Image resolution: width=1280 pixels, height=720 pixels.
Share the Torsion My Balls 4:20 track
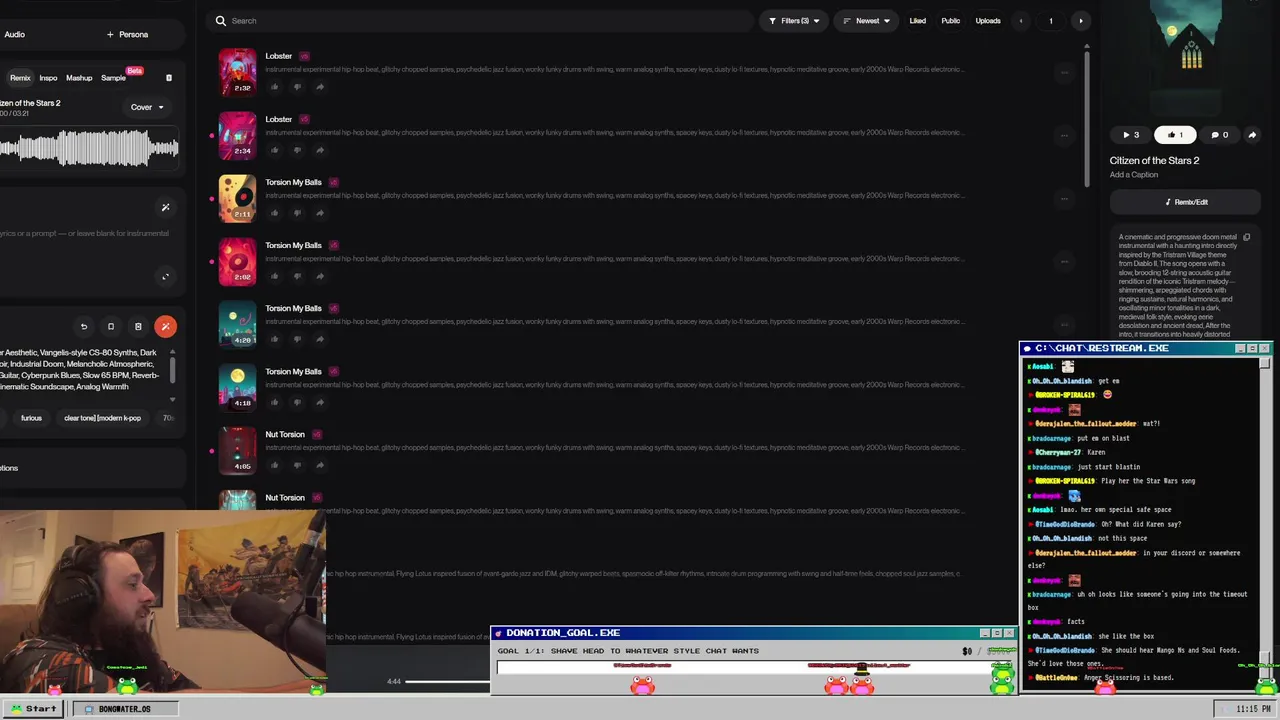[x=320, y=339]
